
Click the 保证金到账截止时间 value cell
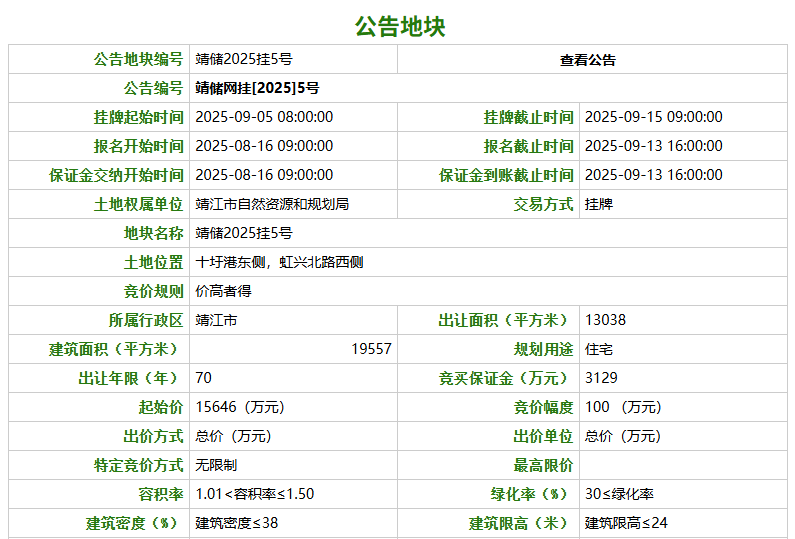[x=683, y=175]
